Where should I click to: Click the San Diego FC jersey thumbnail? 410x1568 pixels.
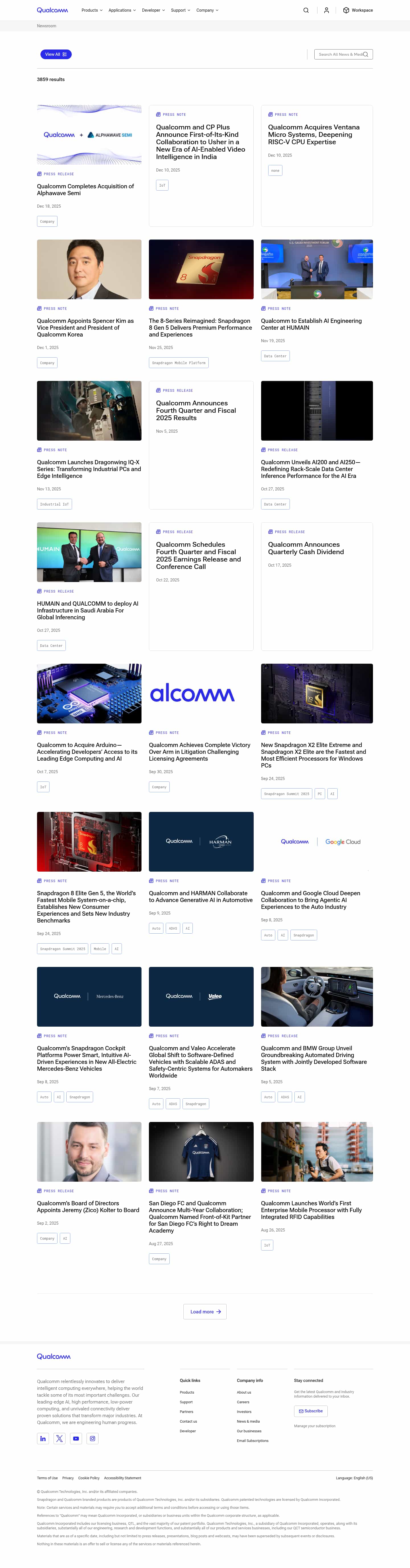201,1152
